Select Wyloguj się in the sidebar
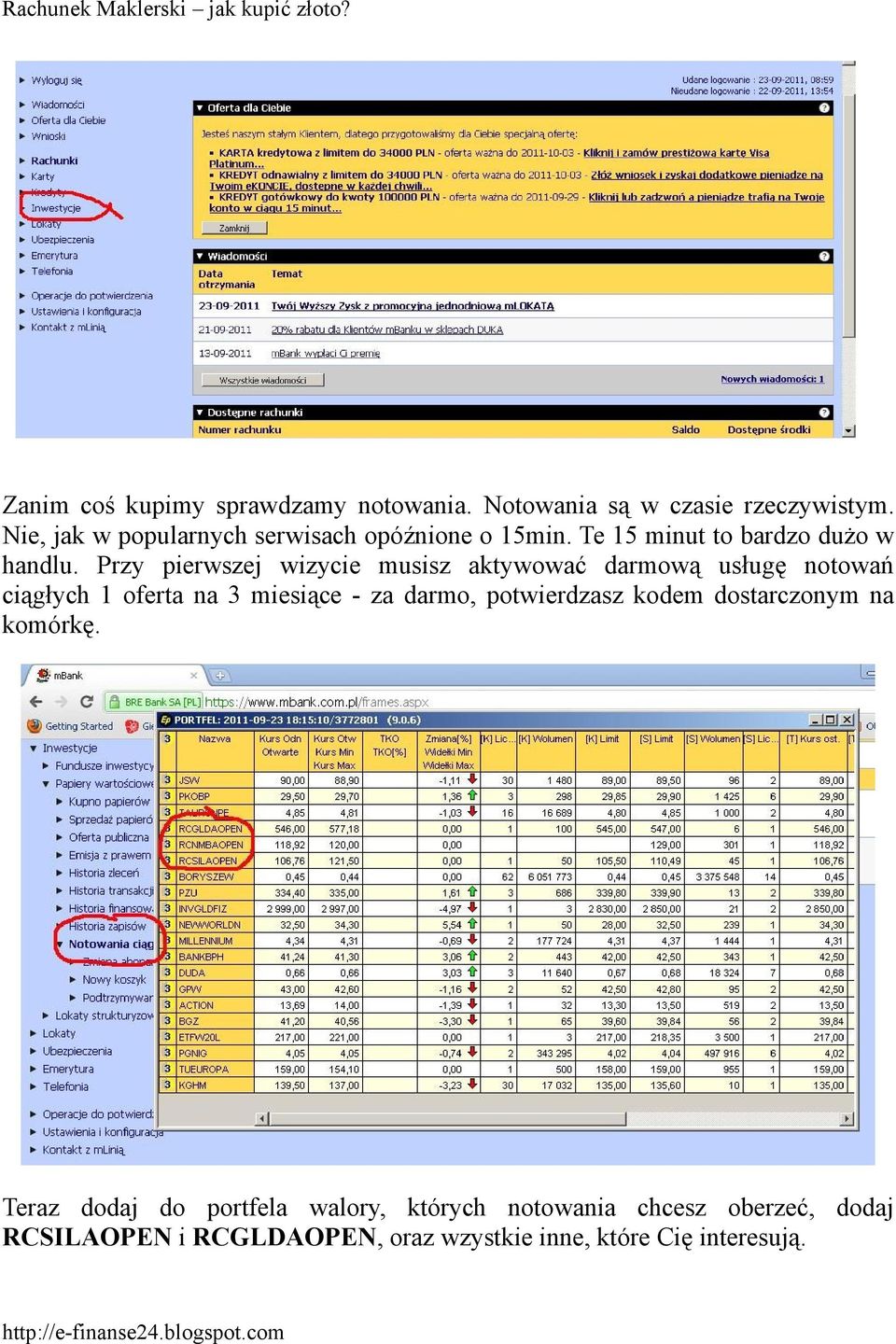The image size is (896, 1344). click(x=56, y=80)
